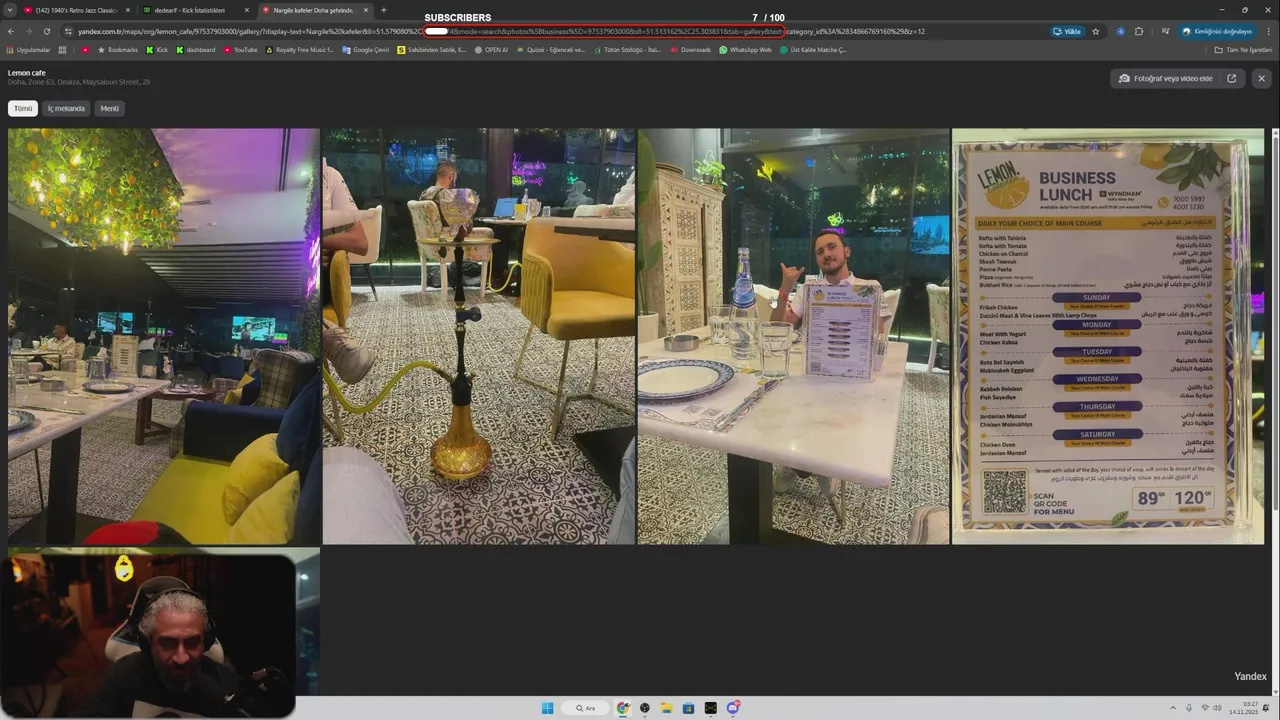Open the Downloads bookmark
Screen dimensions: 1280x720
(x=690, y=49)
